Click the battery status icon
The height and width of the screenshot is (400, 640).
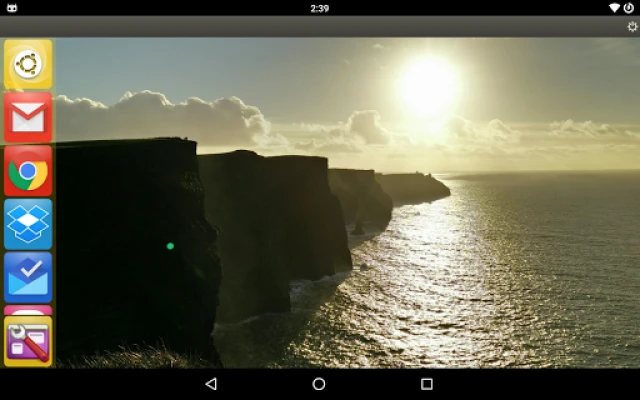(x=629, y=8)
